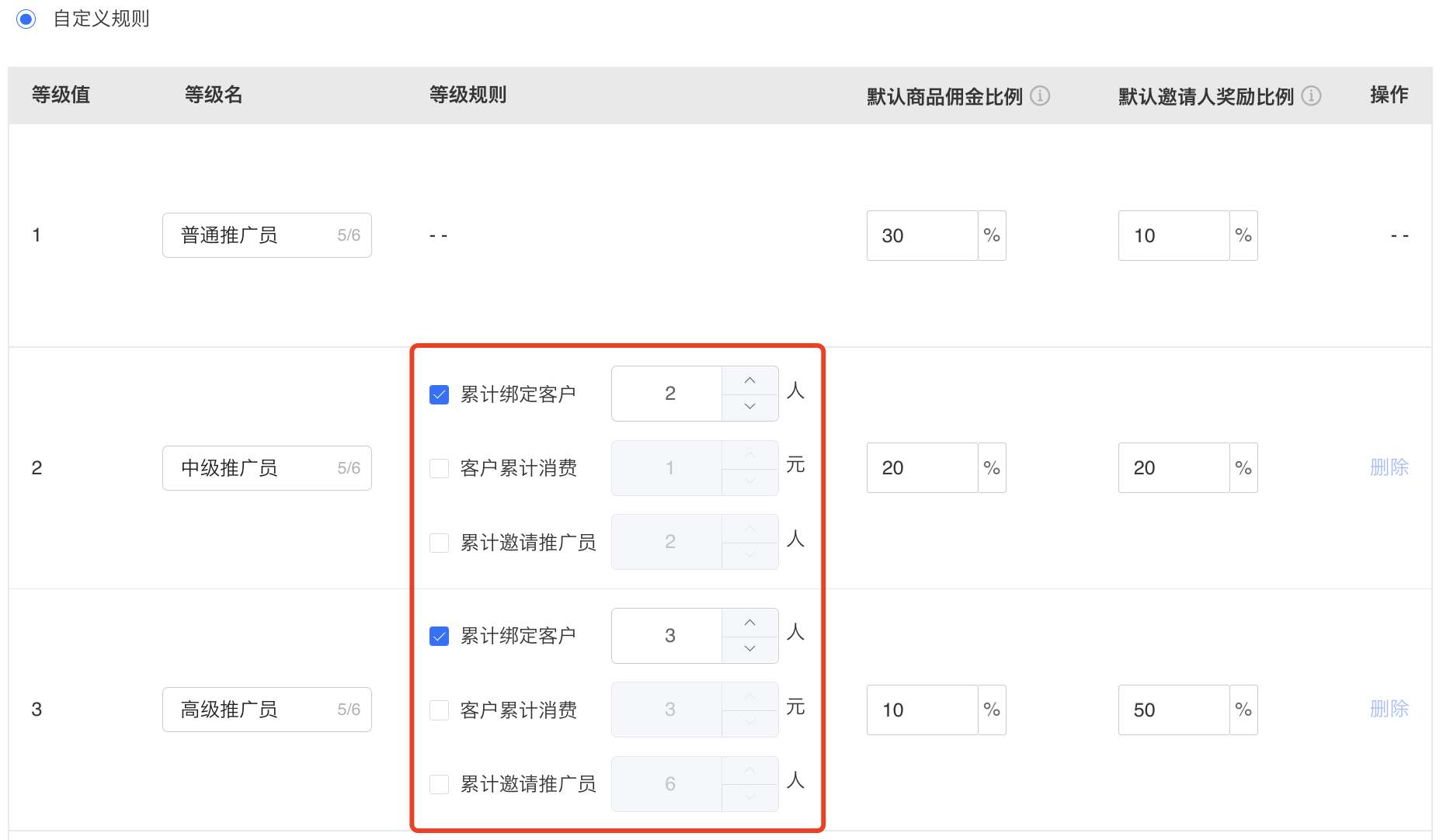Image resolution: width=1443 pixels, height=840 pixels.
Task: Select the 自定义规则 radio button
Action: point(26,19)
